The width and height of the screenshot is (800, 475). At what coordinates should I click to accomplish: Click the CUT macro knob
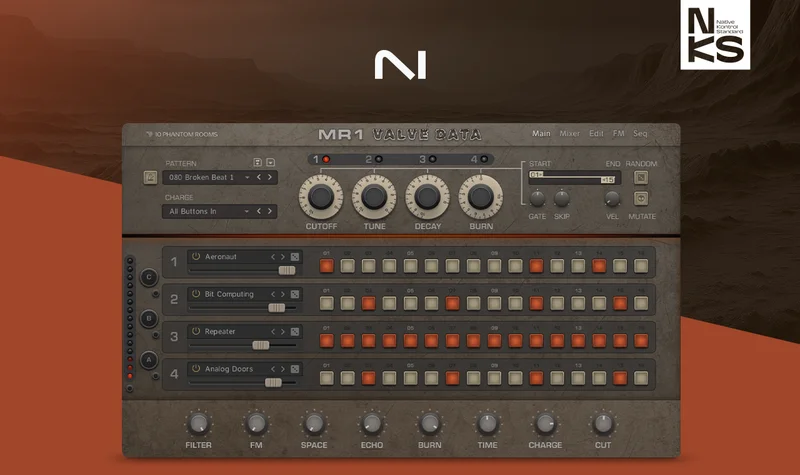coord(603,423)
